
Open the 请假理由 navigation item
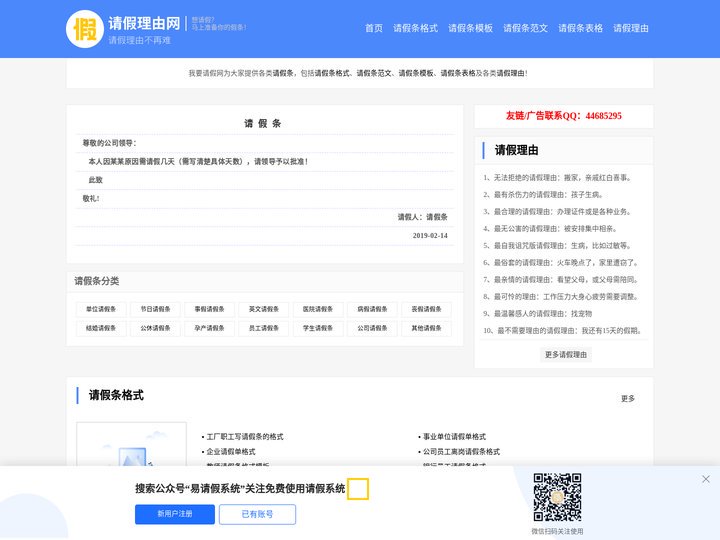tap(631, 28)
